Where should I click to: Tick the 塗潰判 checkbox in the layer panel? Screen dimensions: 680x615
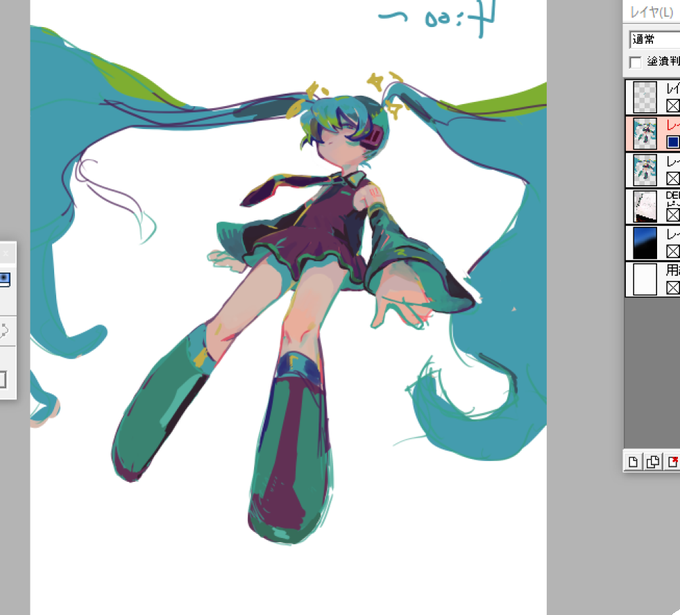tap(635, 62)
